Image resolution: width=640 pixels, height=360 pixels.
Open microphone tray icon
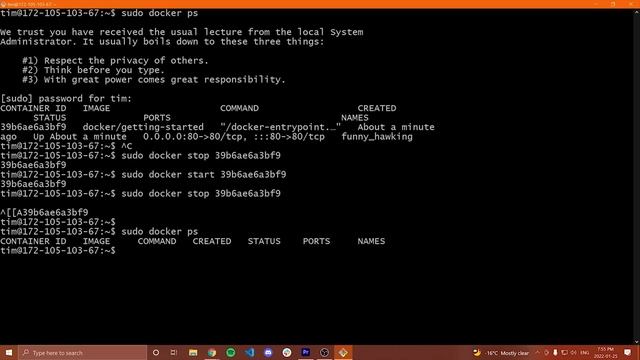[x=555, y=353]
